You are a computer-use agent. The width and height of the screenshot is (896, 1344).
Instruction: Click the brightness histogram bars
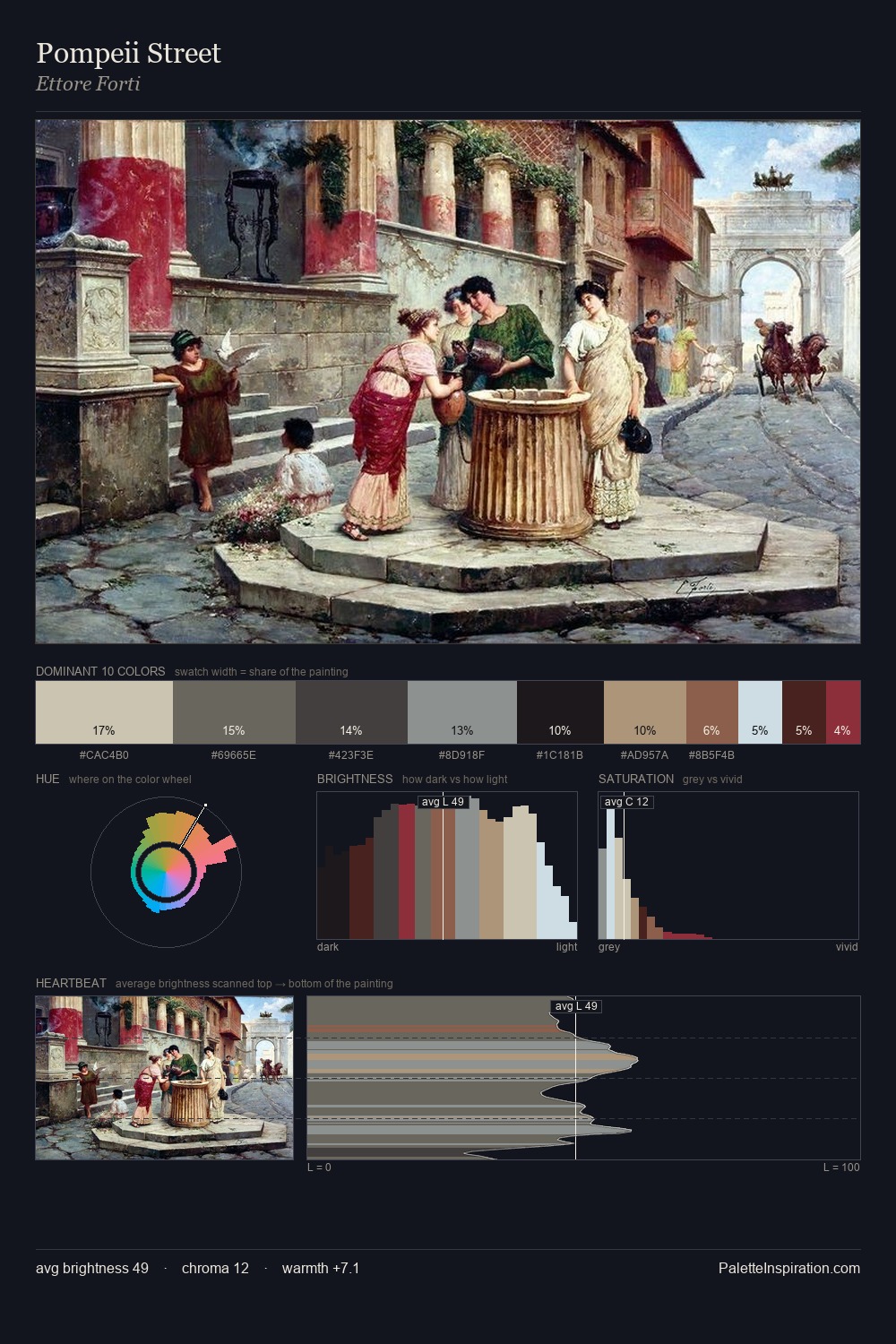(447, 866)
